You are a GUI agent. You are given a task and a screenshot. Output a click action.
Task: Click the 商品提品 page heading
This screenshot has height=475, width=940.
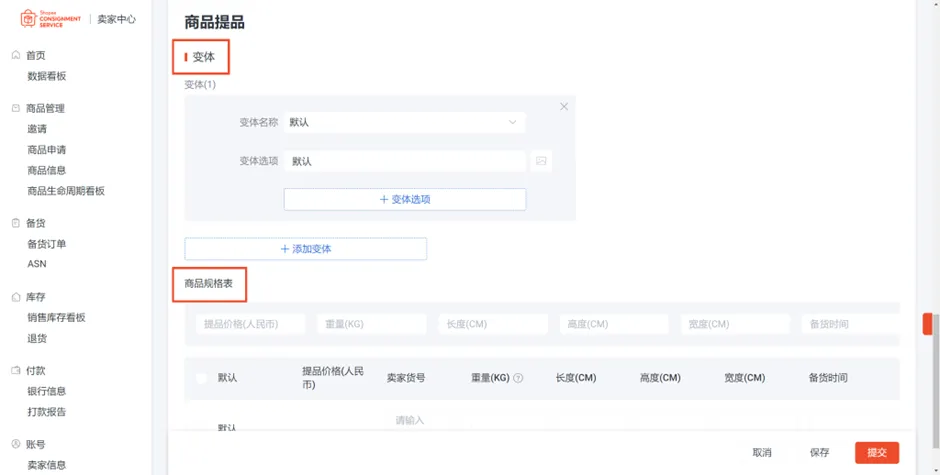coord(215,23)
